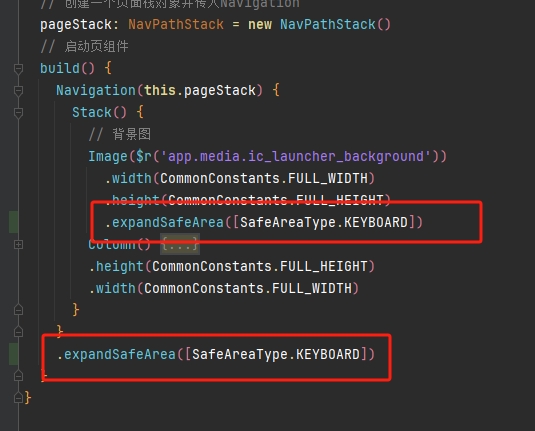Place cursor on the pageStack variable declaration
Viewport: 535px width, 431px height.
[76, 25]
